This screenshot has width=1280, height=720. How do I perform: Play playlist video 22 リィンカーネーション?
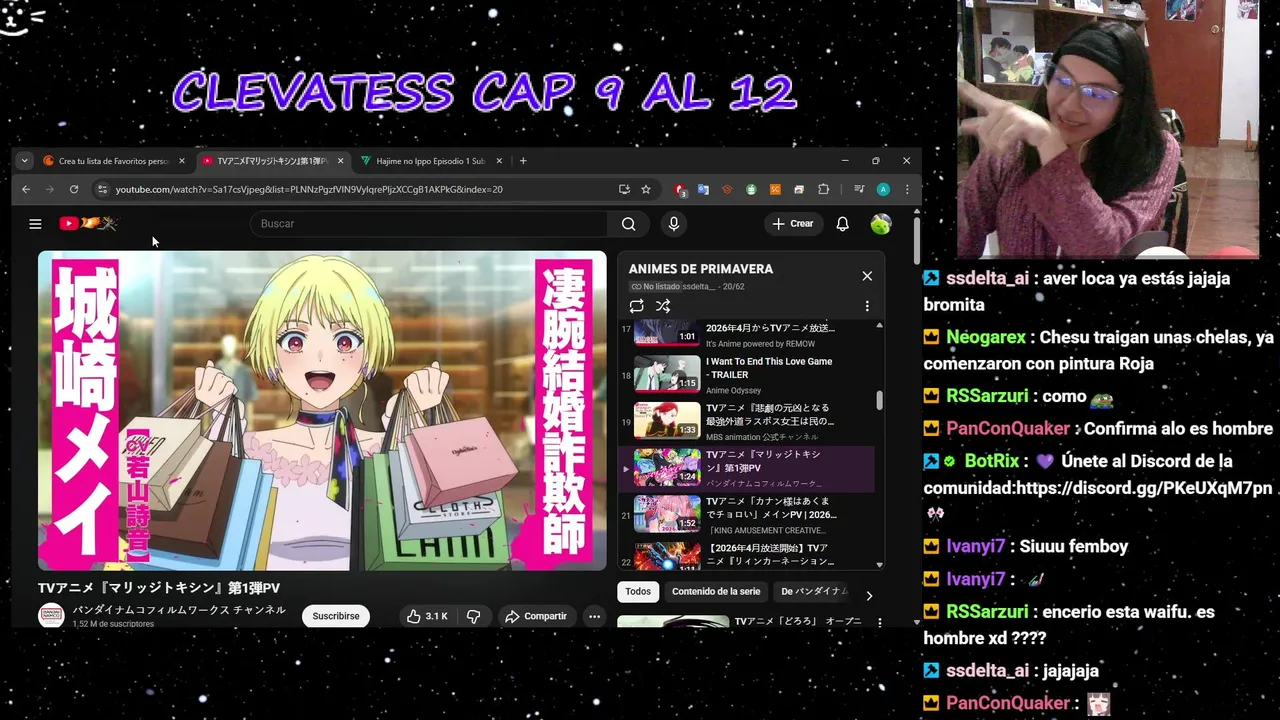[x=746, y=555]
